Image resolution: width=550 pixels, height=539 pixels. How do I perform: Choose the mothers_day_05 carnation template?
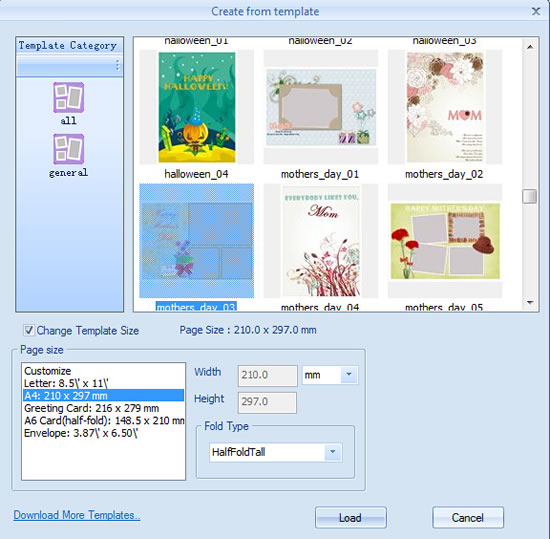(x=445, y=241)
